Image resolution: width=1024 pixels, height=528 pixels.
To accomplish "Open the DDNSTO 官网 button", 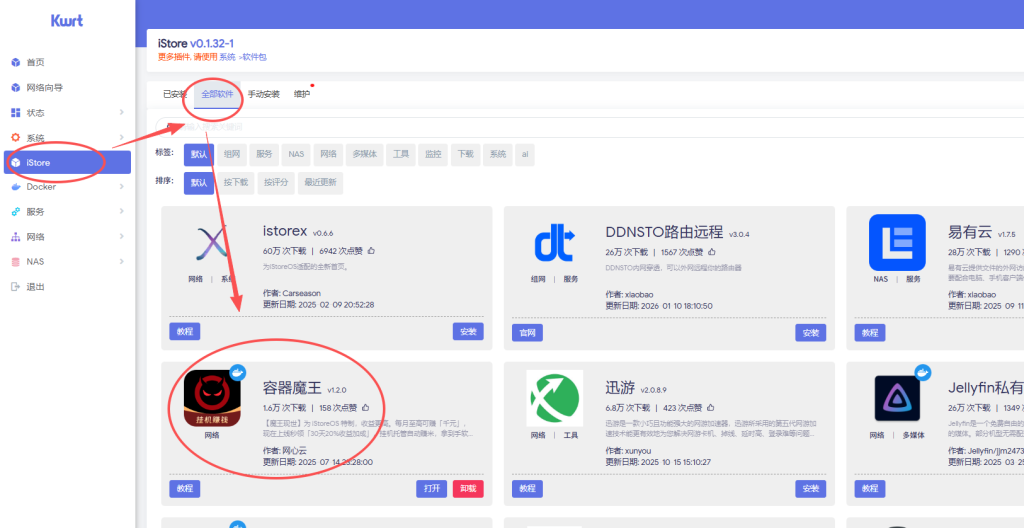I will pyautogui.click(x=528, y=333).
